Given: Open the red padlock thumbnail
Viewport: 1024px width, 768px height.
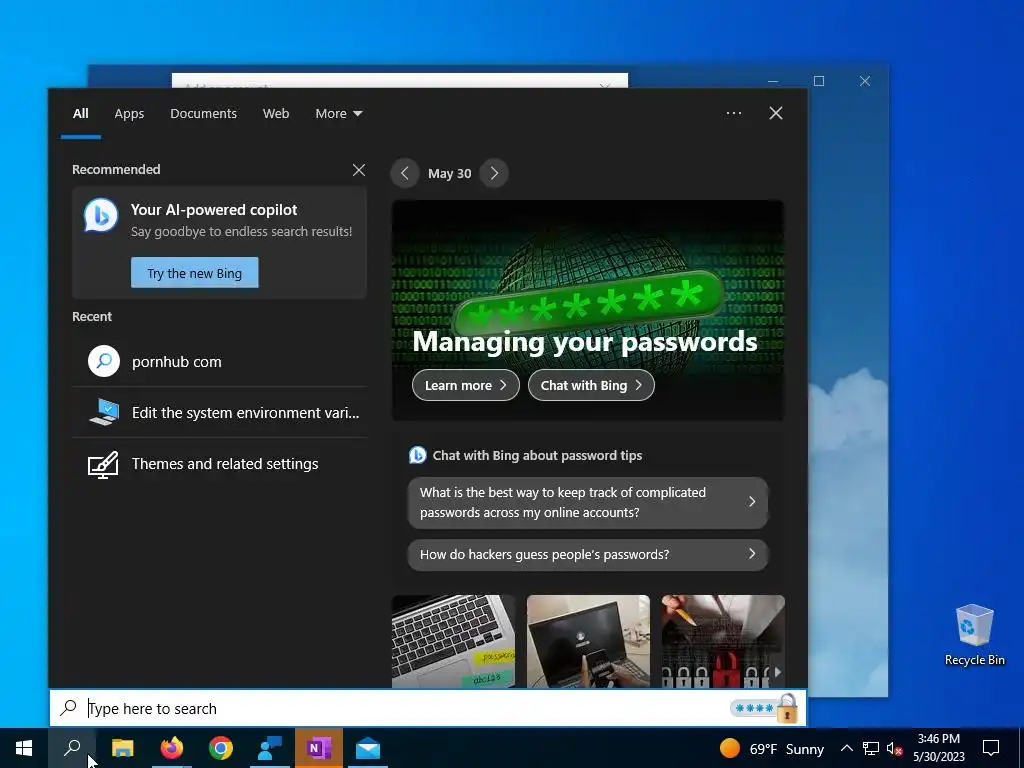Looking at the screenshot, I should [723, 641].
